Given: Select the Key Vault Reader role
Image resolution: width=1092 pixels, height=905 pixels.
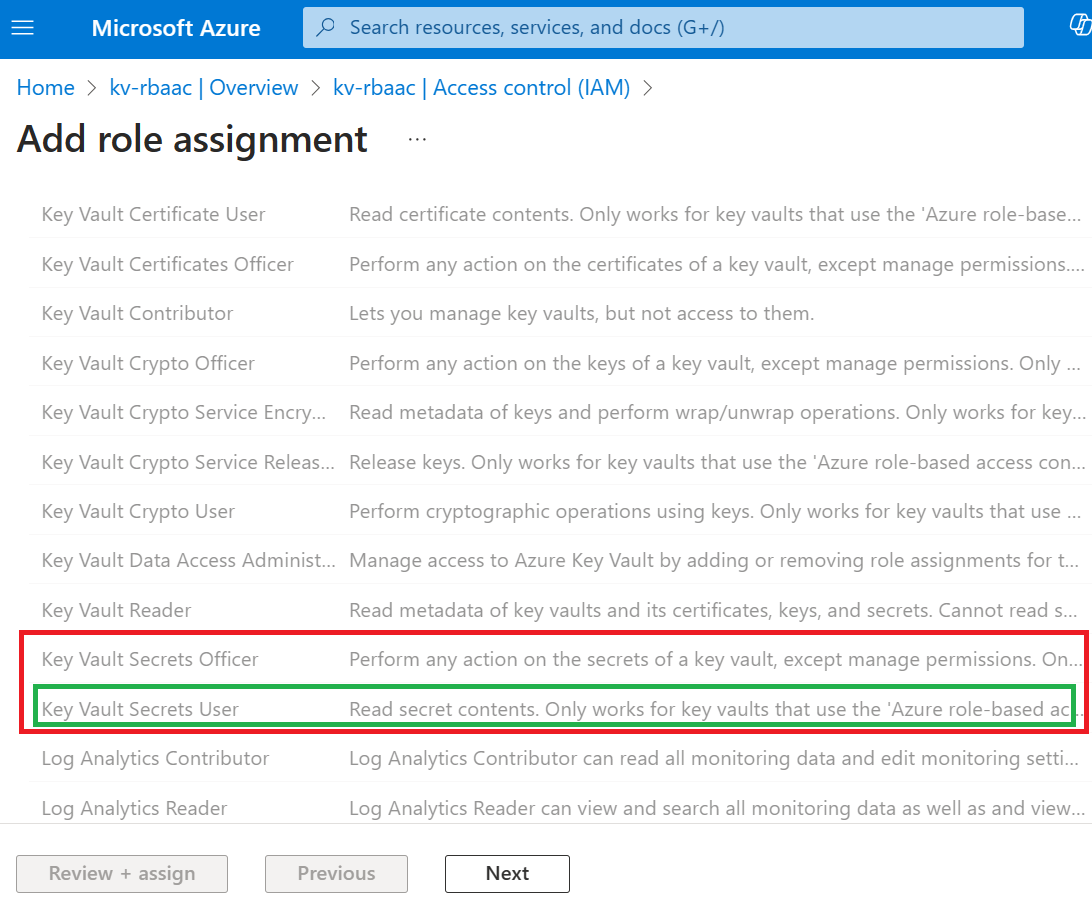Looking at the screenshot, I should click(116, 610).
